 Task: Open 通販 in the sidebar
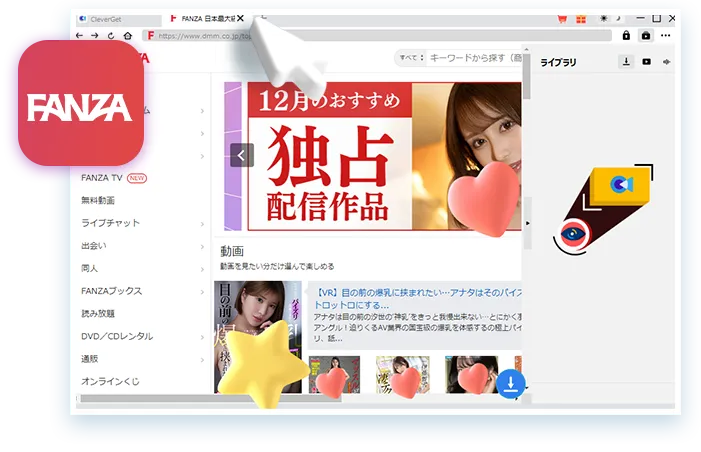(x=89, y=359)
